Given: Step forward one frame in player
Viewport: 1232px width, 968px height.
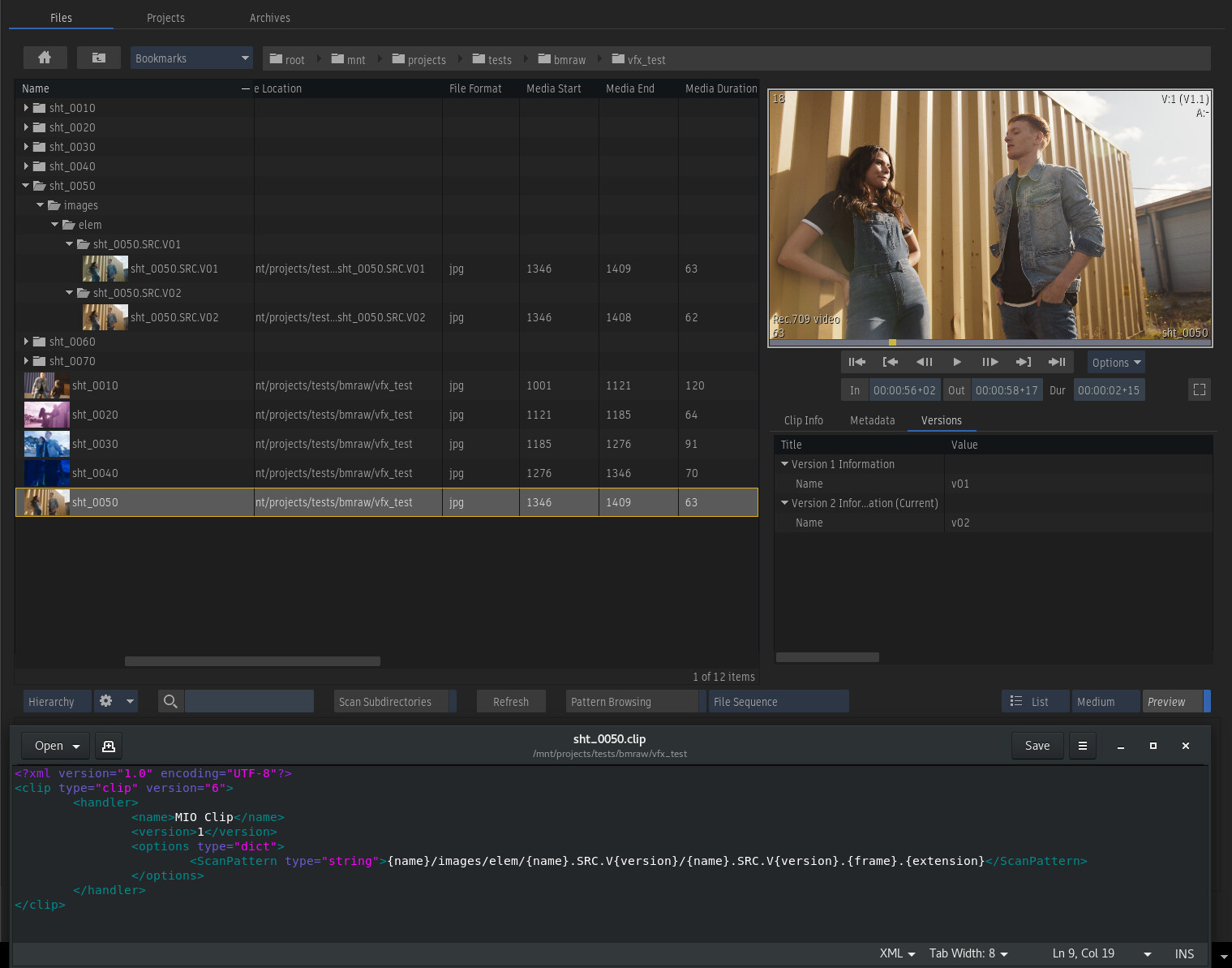Looking at the screenshot, I should point(989,362).
